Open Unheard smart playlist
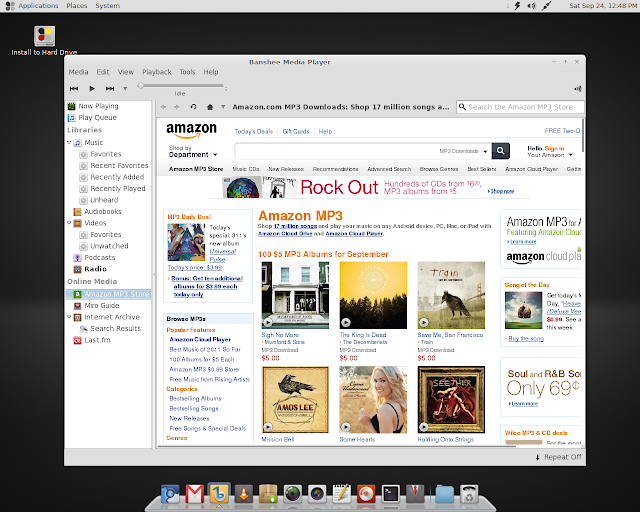This screenshot has height=512, width=640. click(x=104, y=200)
